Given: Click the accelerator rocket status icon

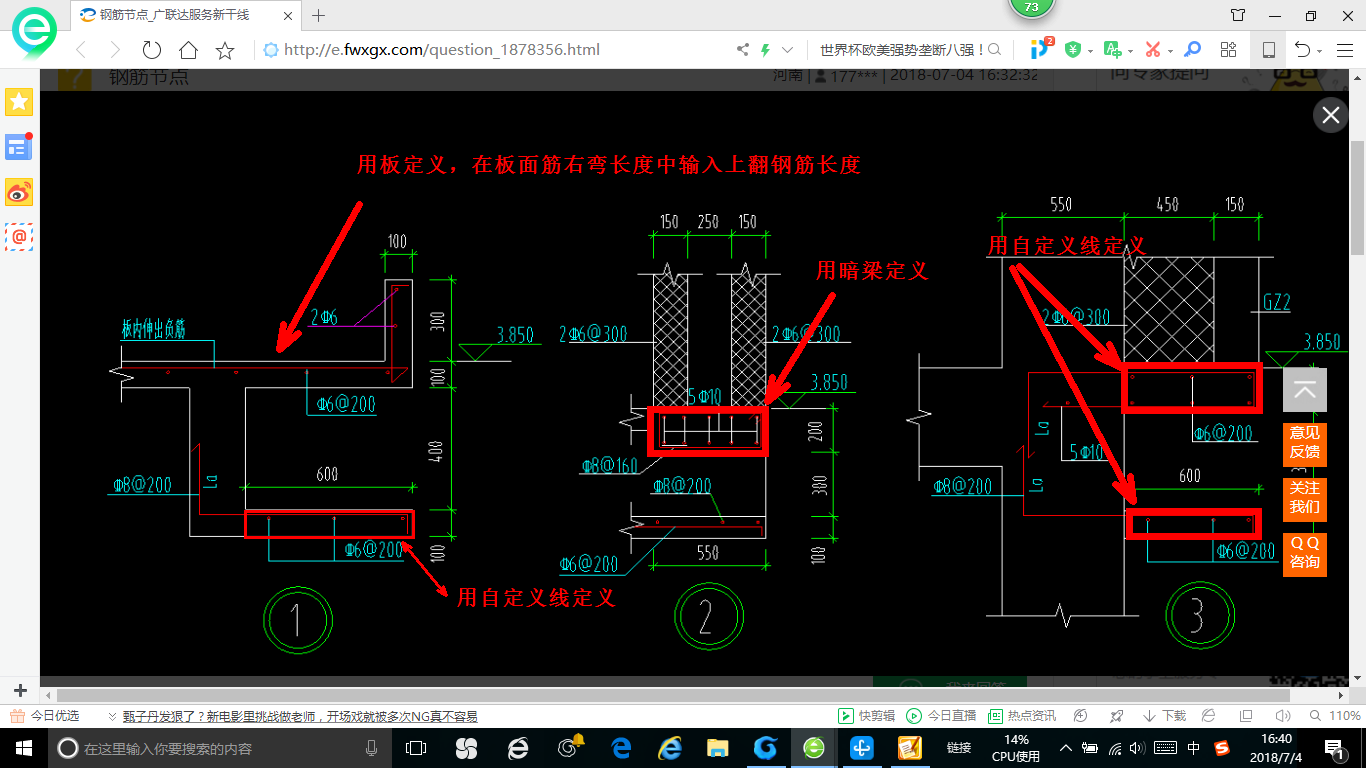Looking at the screenshot, I should pyautogui.click(x=1115, y=716).
